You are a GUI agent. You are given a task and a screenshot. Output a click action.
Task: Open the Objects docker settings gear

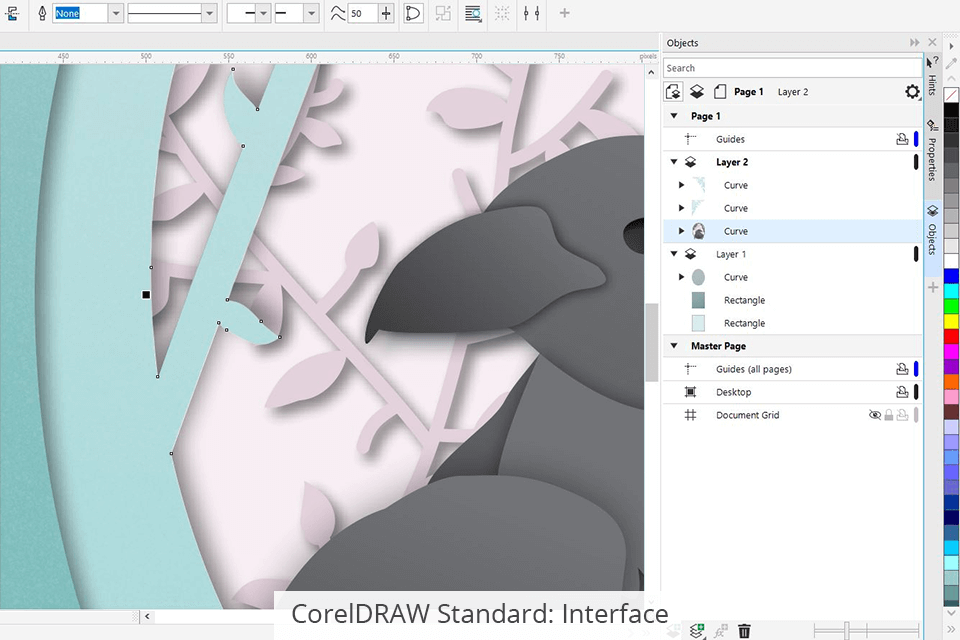pos(912,92)
